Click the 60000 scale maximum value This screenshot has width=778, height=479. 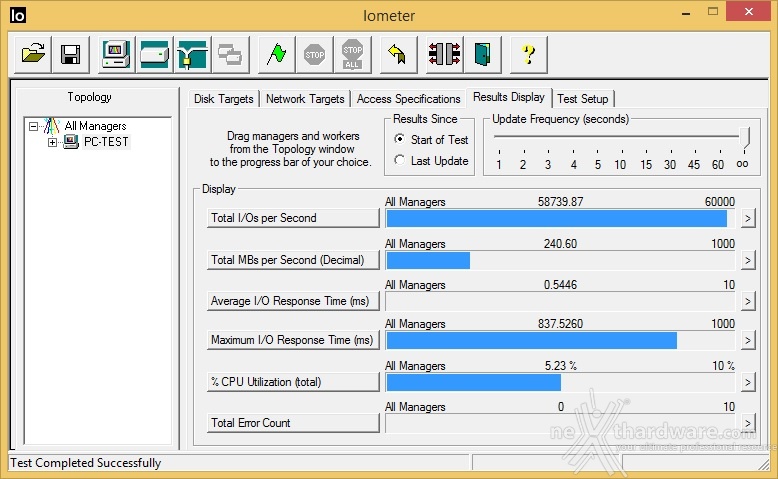coord(719,202)
